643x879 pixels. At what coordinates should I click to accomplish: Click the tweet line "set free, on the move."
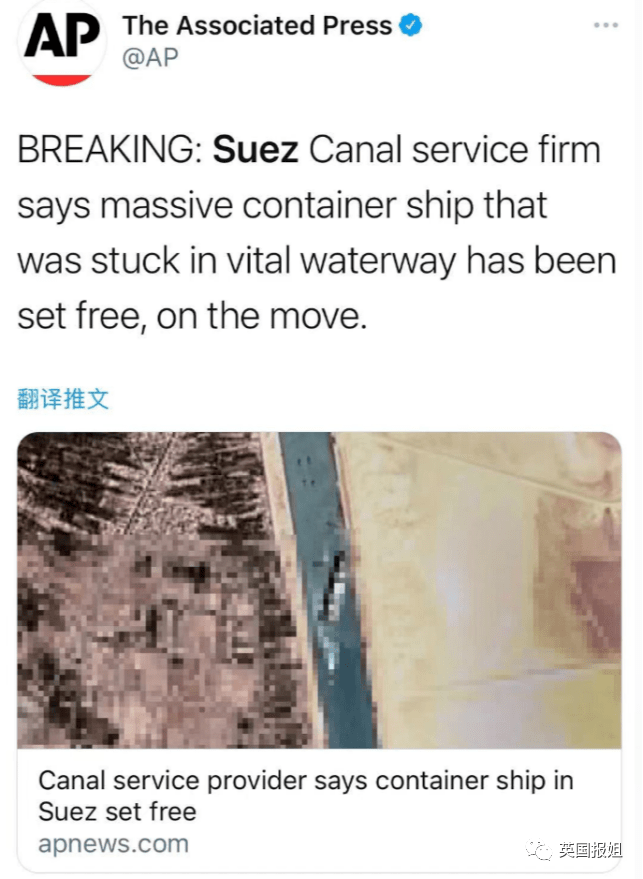[x=192, y=316]
